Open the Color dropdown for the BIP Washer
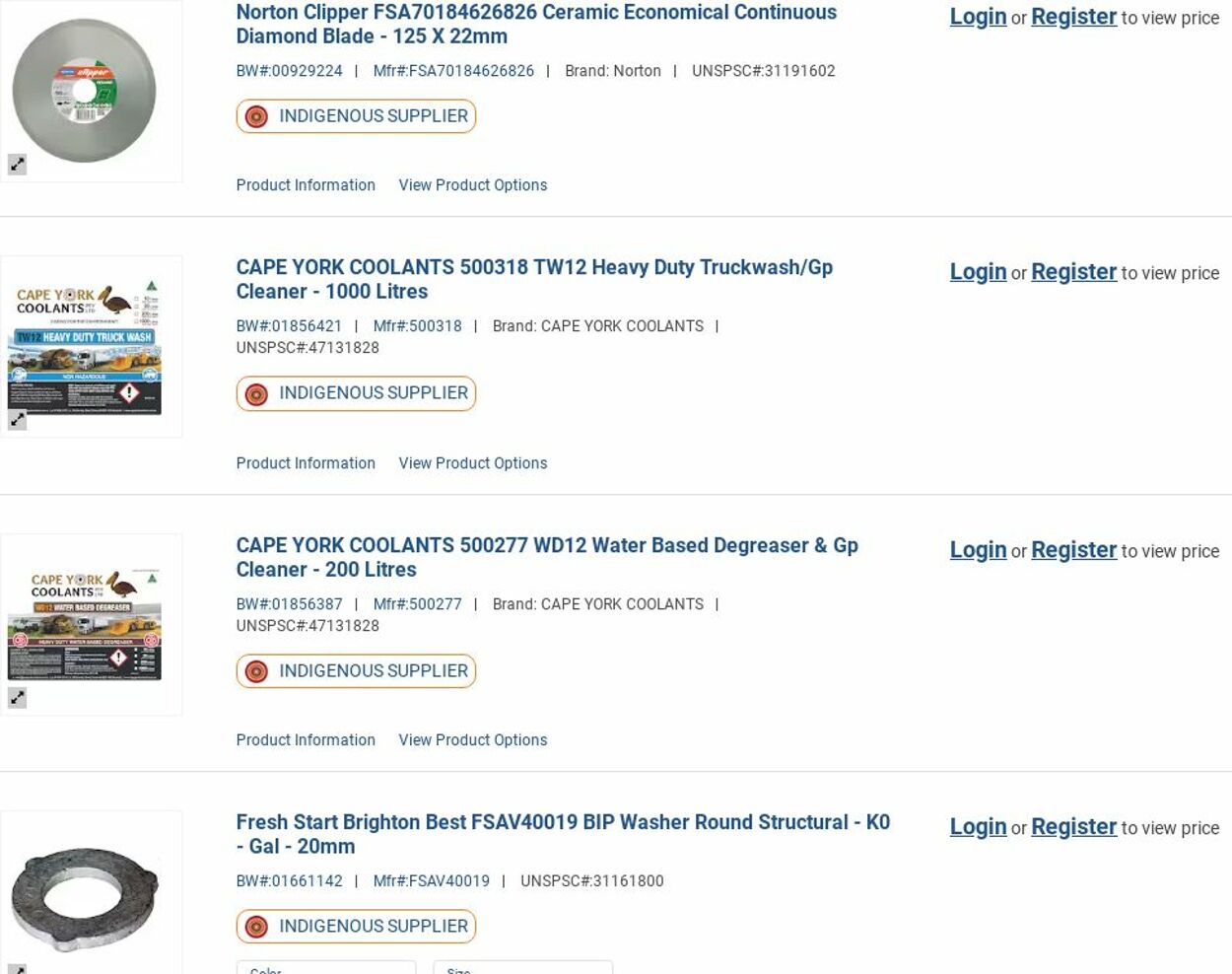The width and height of the screenshot is (1232, 974). [x=325, y=967]
